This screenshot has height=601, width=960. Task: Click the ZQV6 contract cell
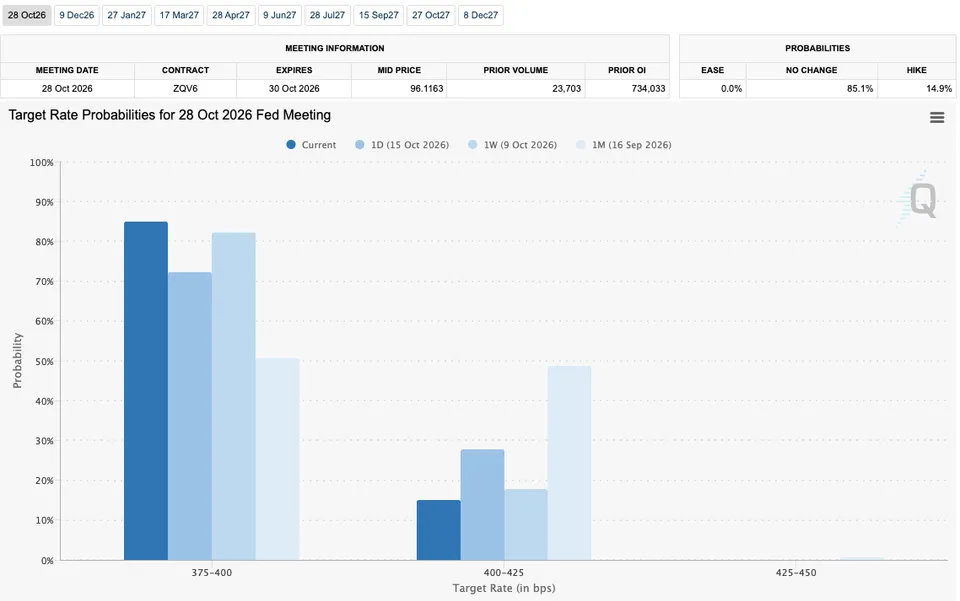tap(186, 89)
